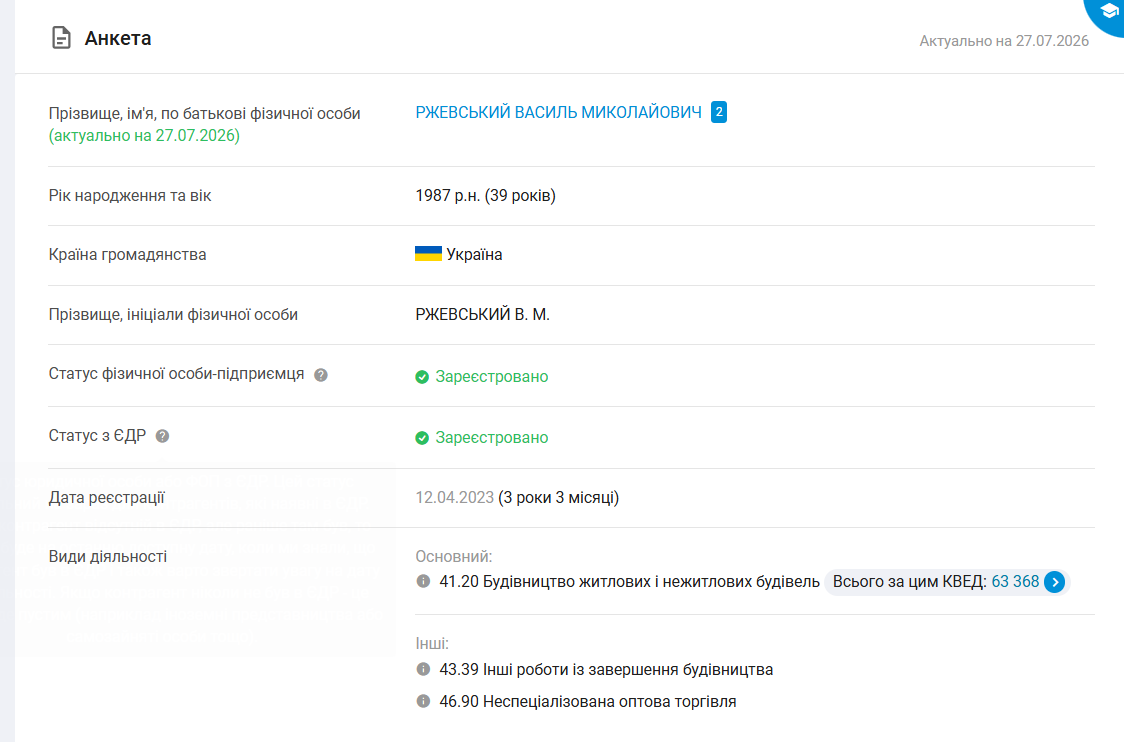1124x742 pixels.
Task: Select the 'Україна' citizenship value
Action: tap(475, 255)
